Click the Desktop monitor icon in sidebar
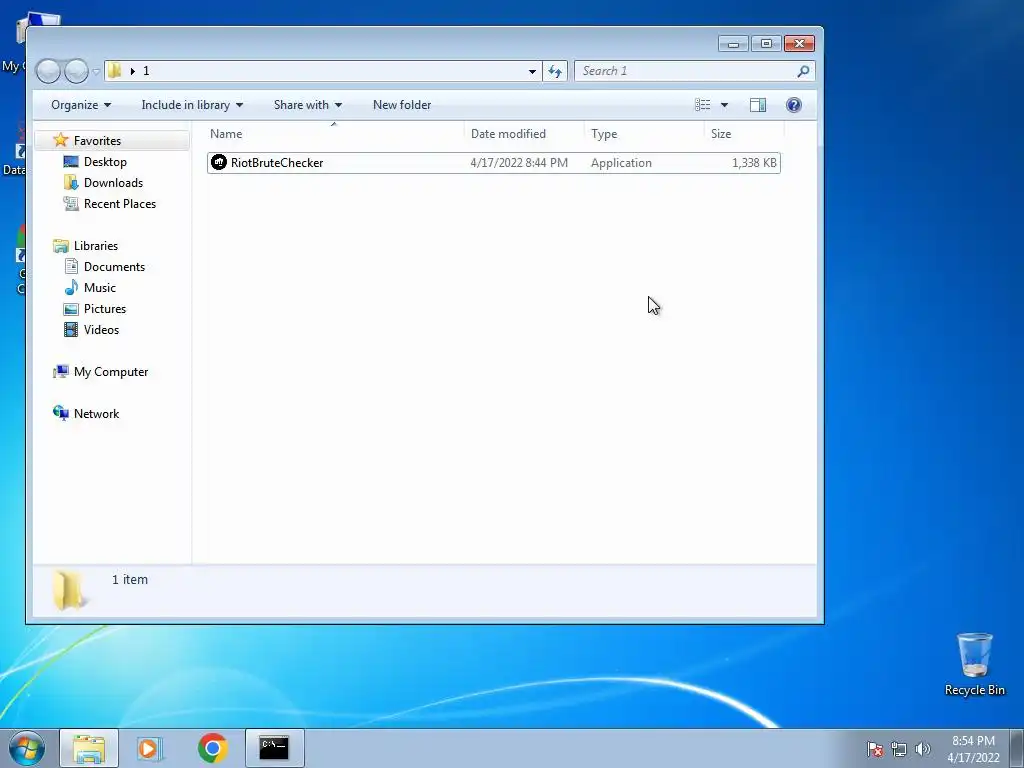Screen dimensions: 1024x768 click(71, 162)
